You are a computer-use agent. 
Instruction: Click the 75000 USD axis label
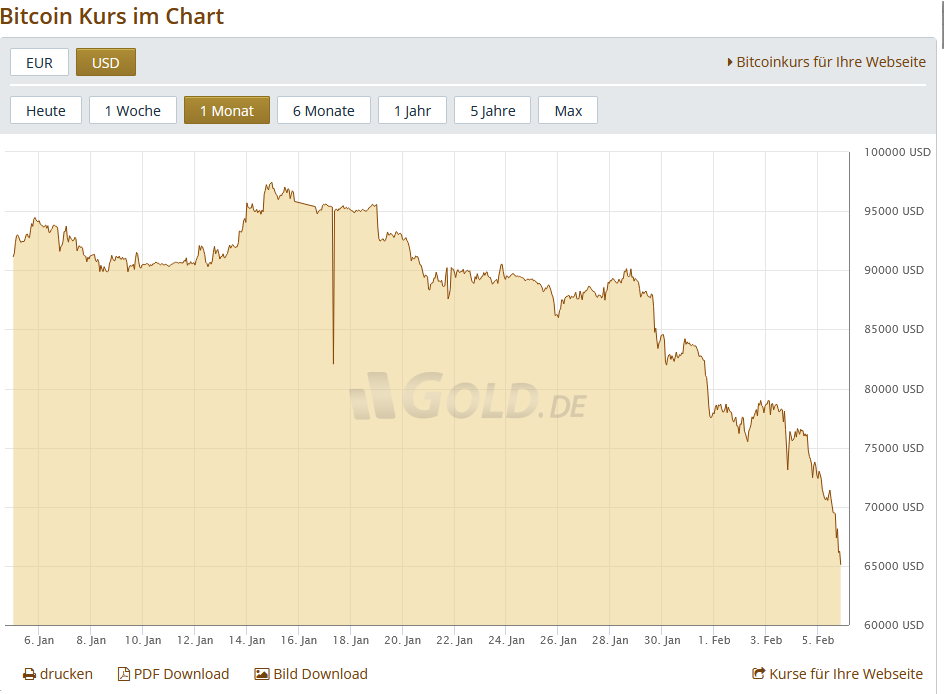click(x=894, y=448)
